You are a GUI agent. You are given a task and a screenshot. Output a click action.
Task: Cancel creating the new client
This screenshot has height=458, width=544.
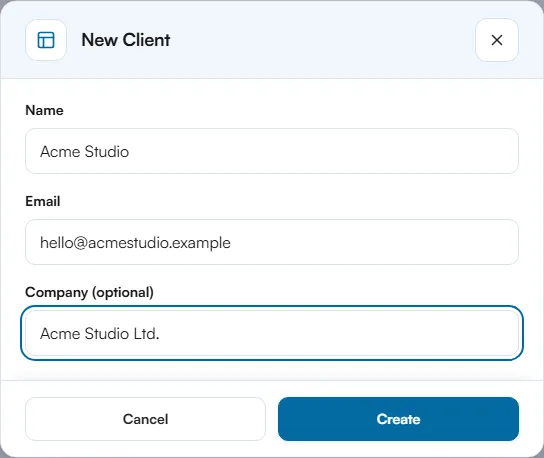click(x=145, y=419)
